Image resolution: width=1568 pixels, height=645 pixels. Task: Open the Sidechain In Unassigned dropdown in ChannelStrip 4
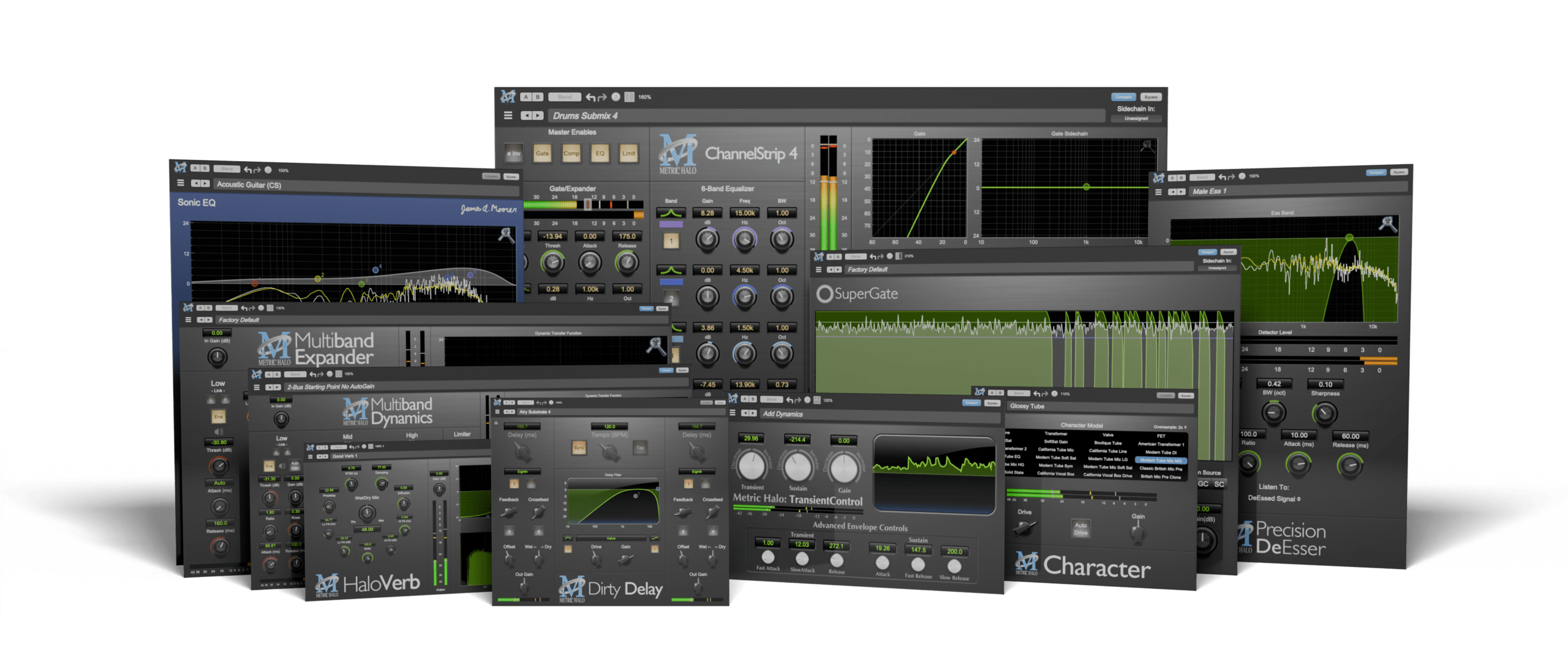(1136, 118)
